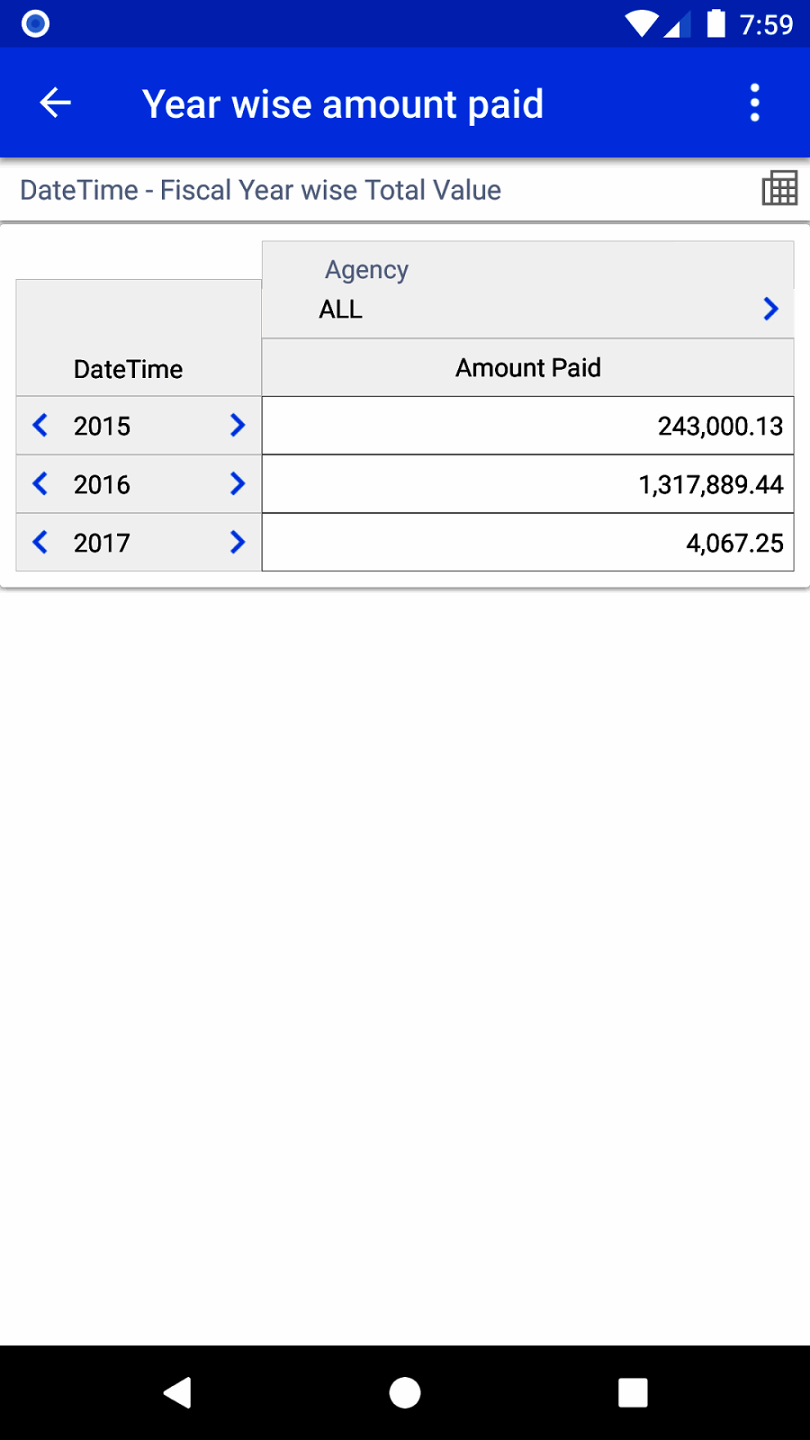Tap the screen recording indicator icon

34,23
